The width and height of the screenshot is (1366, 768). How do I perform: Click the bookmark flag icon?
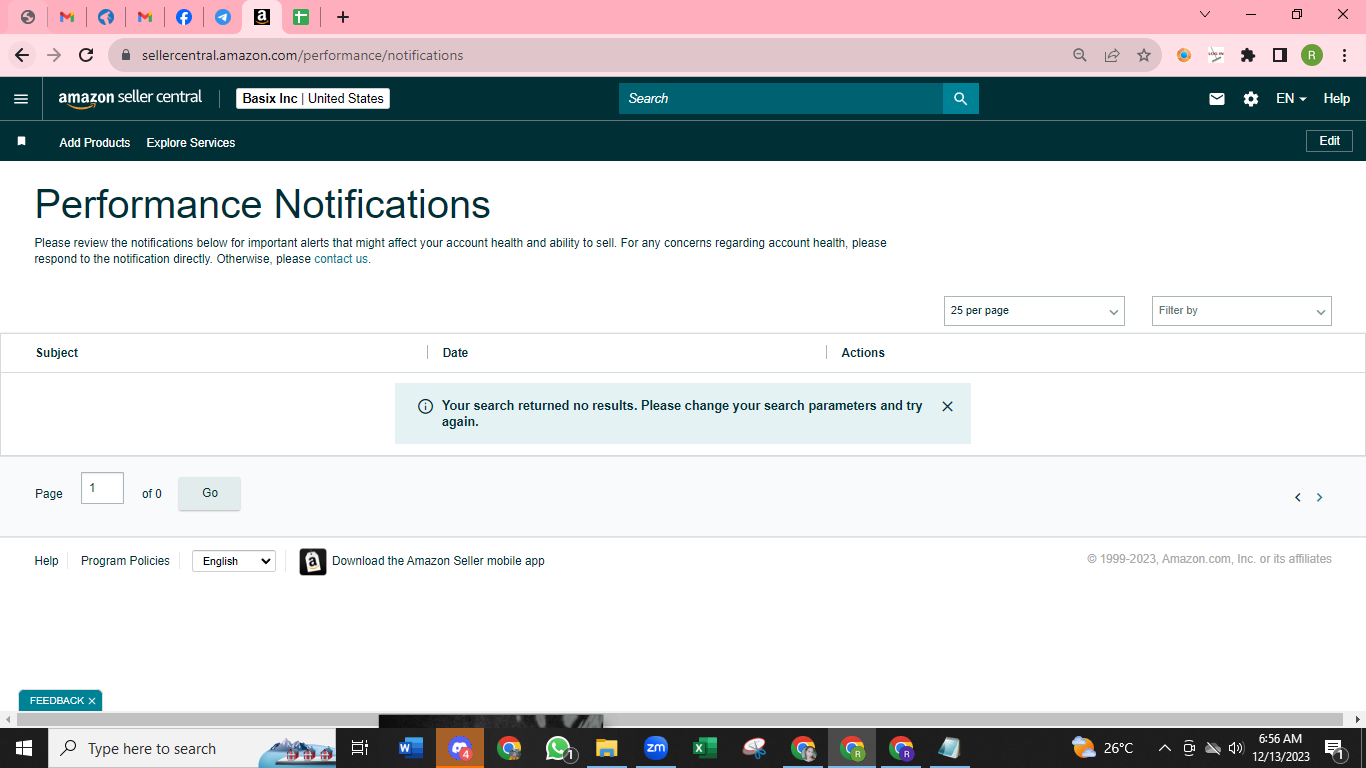[21, 142]
